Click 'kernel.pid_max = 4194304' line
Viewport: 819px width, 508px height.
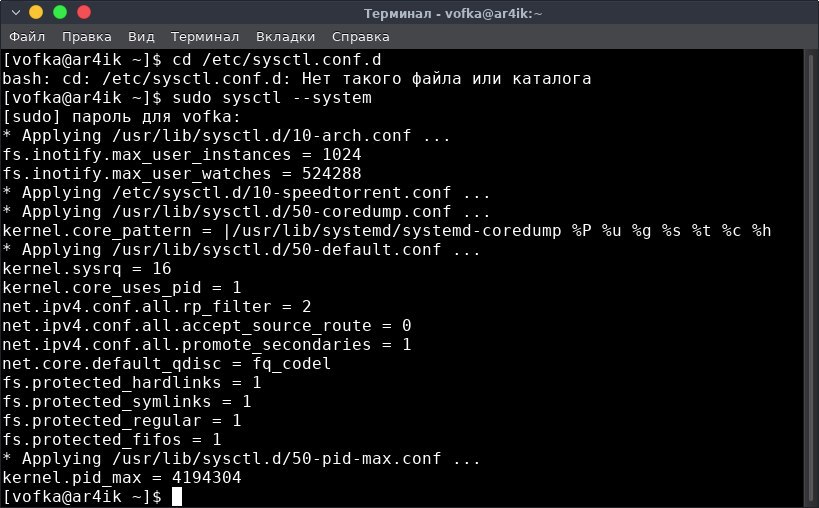point(122,477)
